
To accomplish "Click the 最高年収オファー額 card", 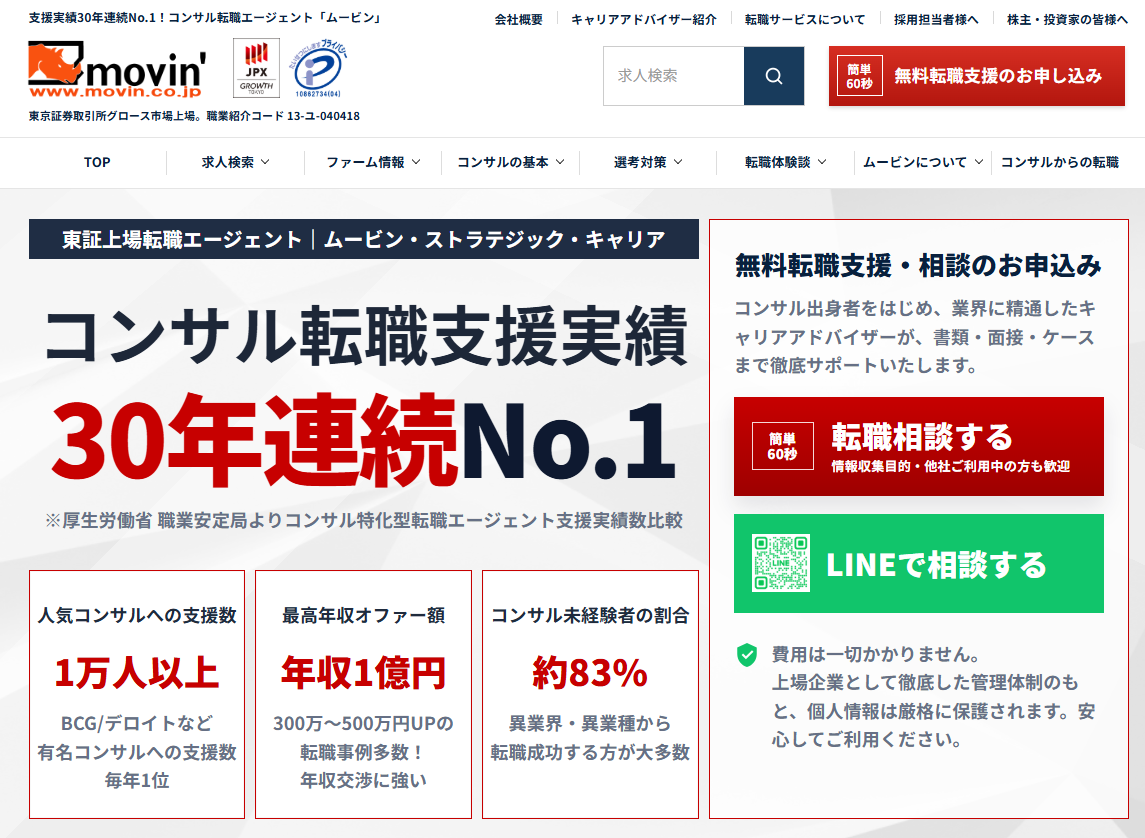I will 364,694.
